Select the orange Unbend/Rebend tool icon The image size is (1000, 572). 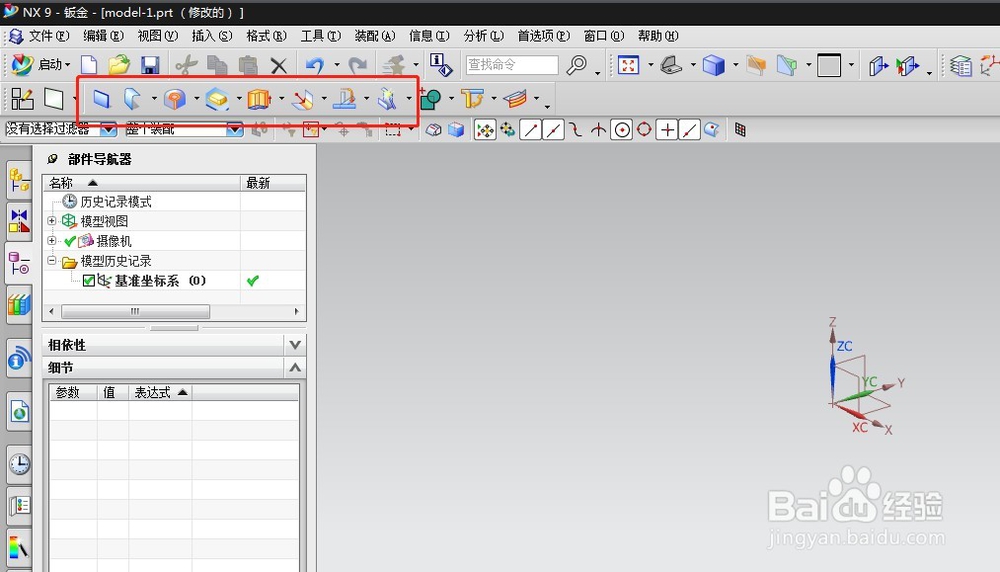[x=259, y=99]
